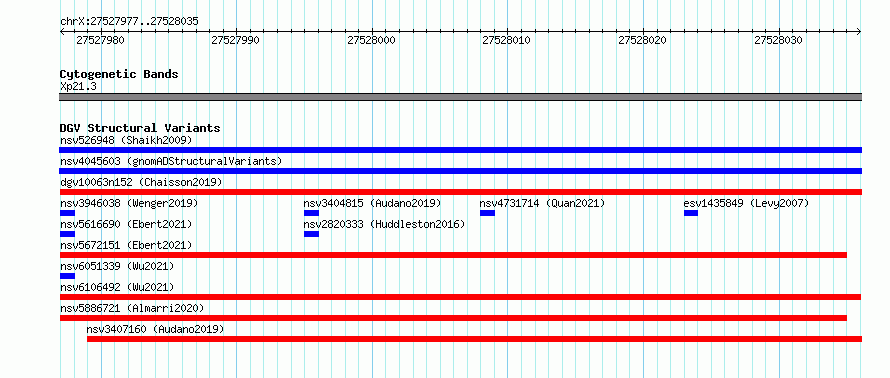The width and height of the screenshot is (890, 378).
Task: Open the nsv3404815 (Audano2019) label
Action: [372, 203]
